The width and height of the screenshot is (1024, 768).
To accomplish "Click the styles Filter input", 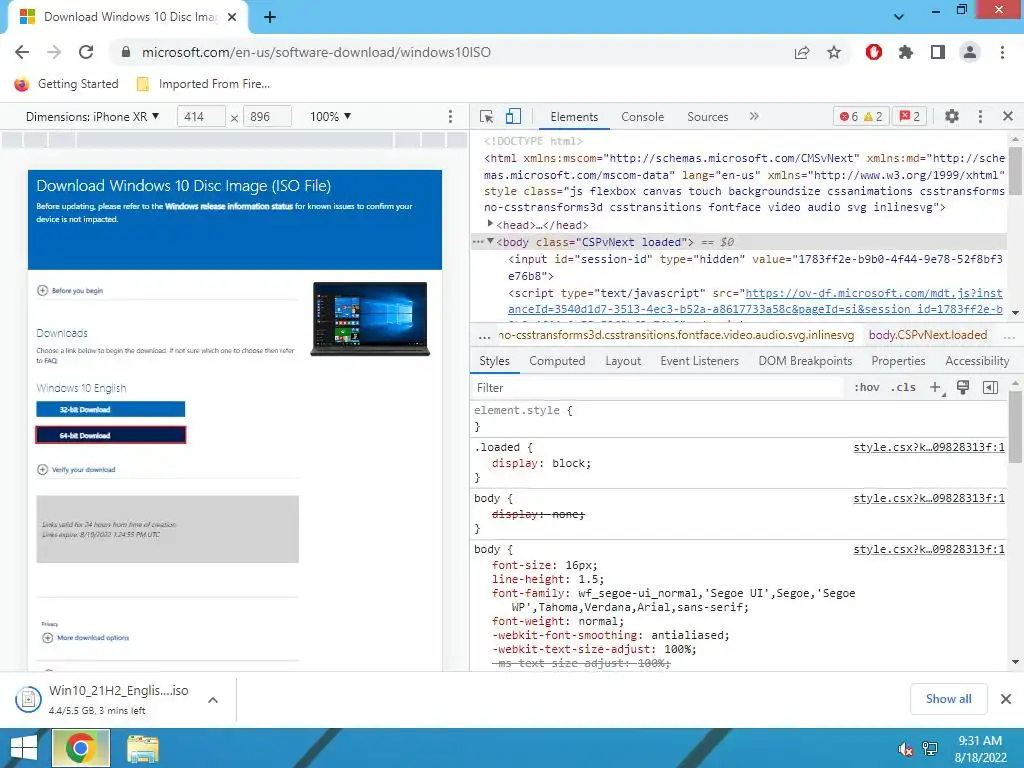I will pyautogui.click(x=658, y=388).
